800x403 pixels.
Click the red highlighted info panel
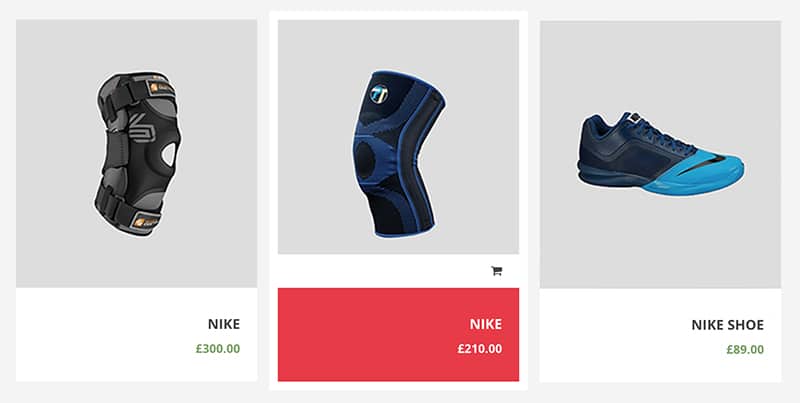point(398,334)
